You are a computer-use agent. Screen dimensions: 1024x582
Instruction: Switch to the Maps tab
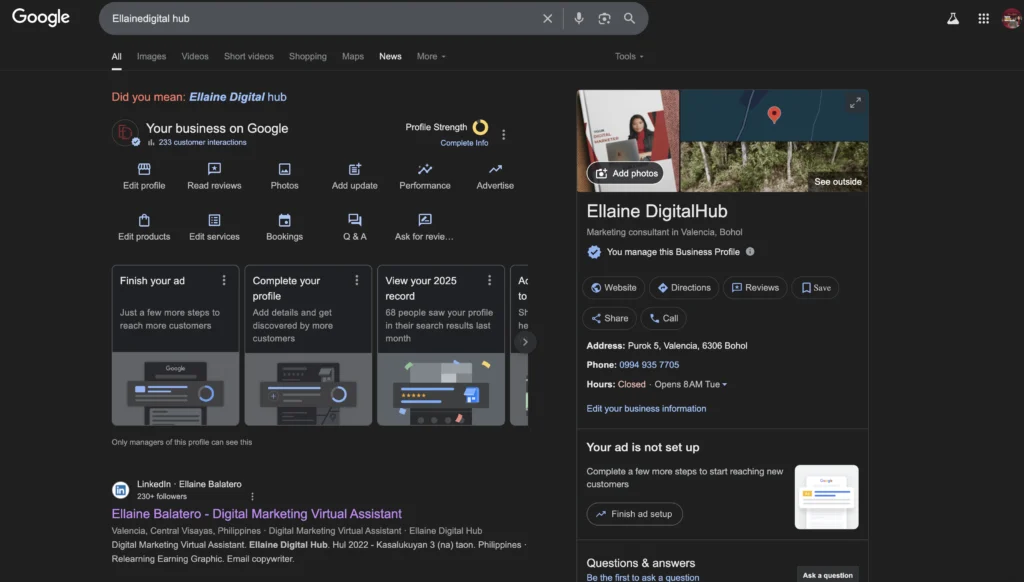[x=353, y=56]
